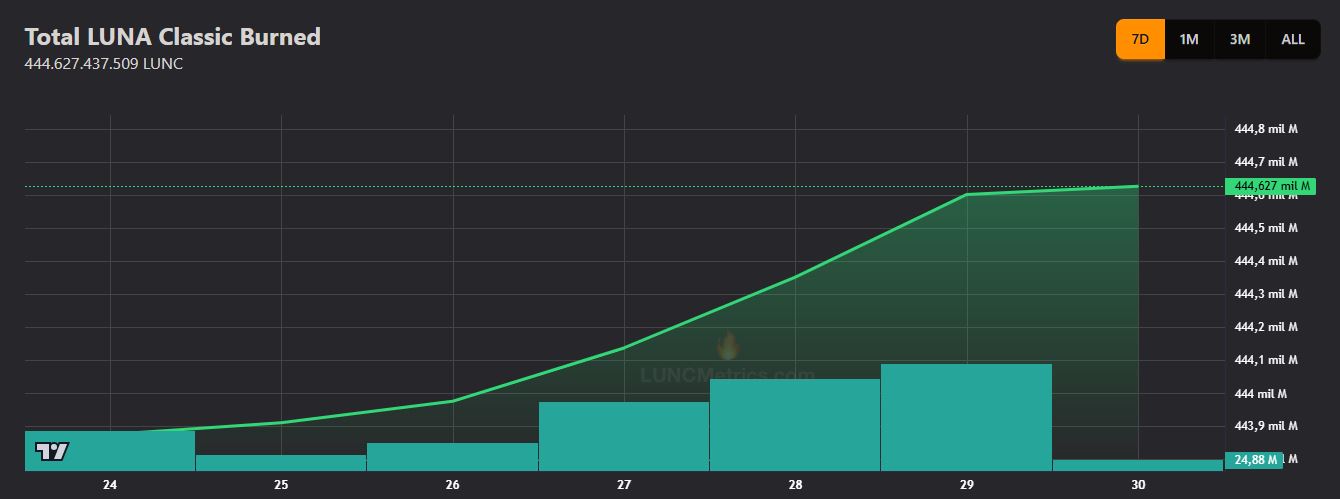Click the LUNCMetrics.com watermark text

(x=727, y=375)
